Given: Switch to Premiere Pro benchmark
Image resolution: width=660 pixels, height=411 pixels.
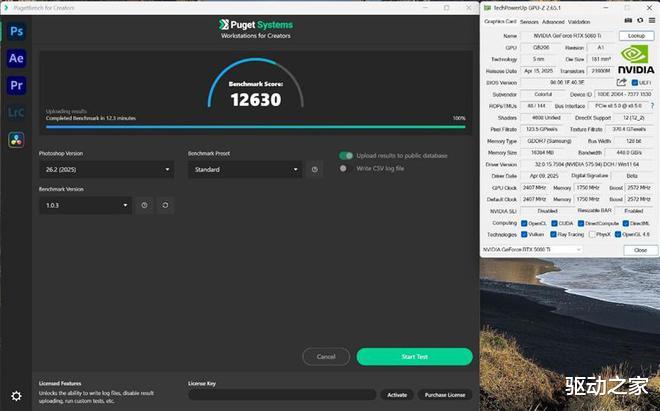Looking at the screenshot, I should pos(16,85).
